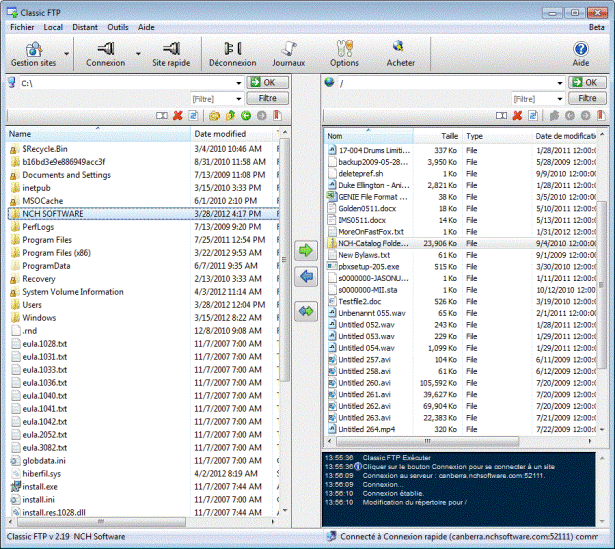Sort local files by Name header
Screen dimensions: 615x549
tap(98, 134)
